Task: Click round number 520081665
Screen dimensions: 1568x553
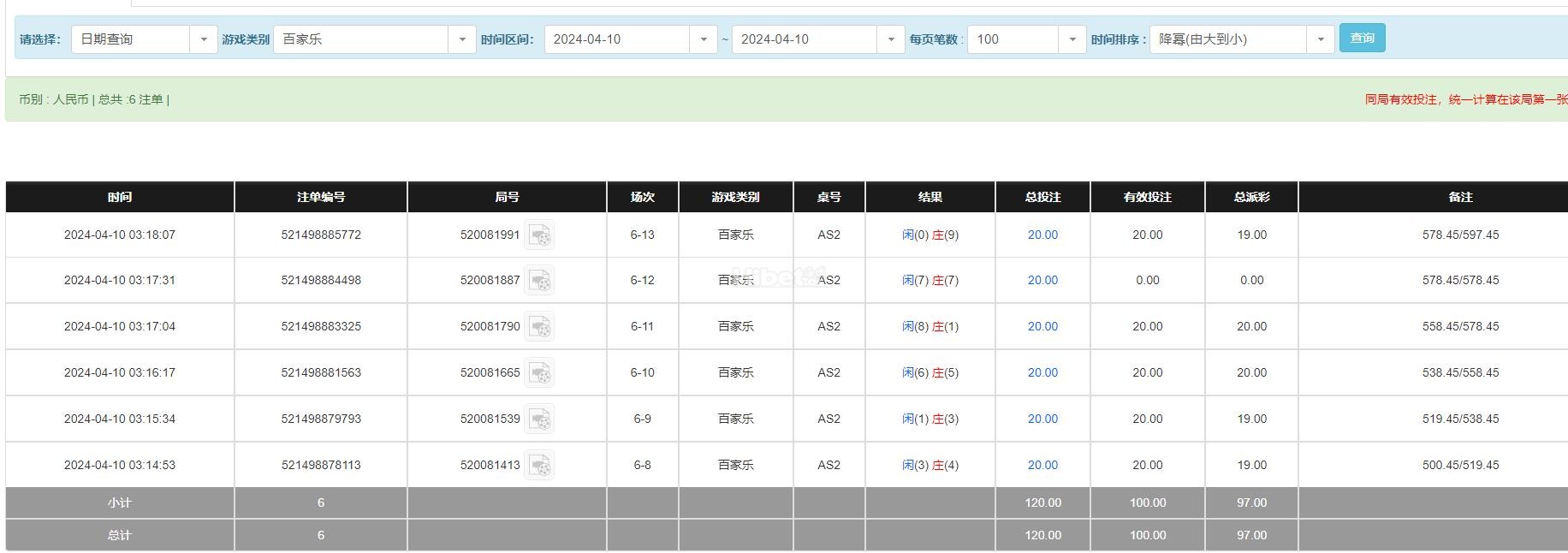Action: click(490, 372)
